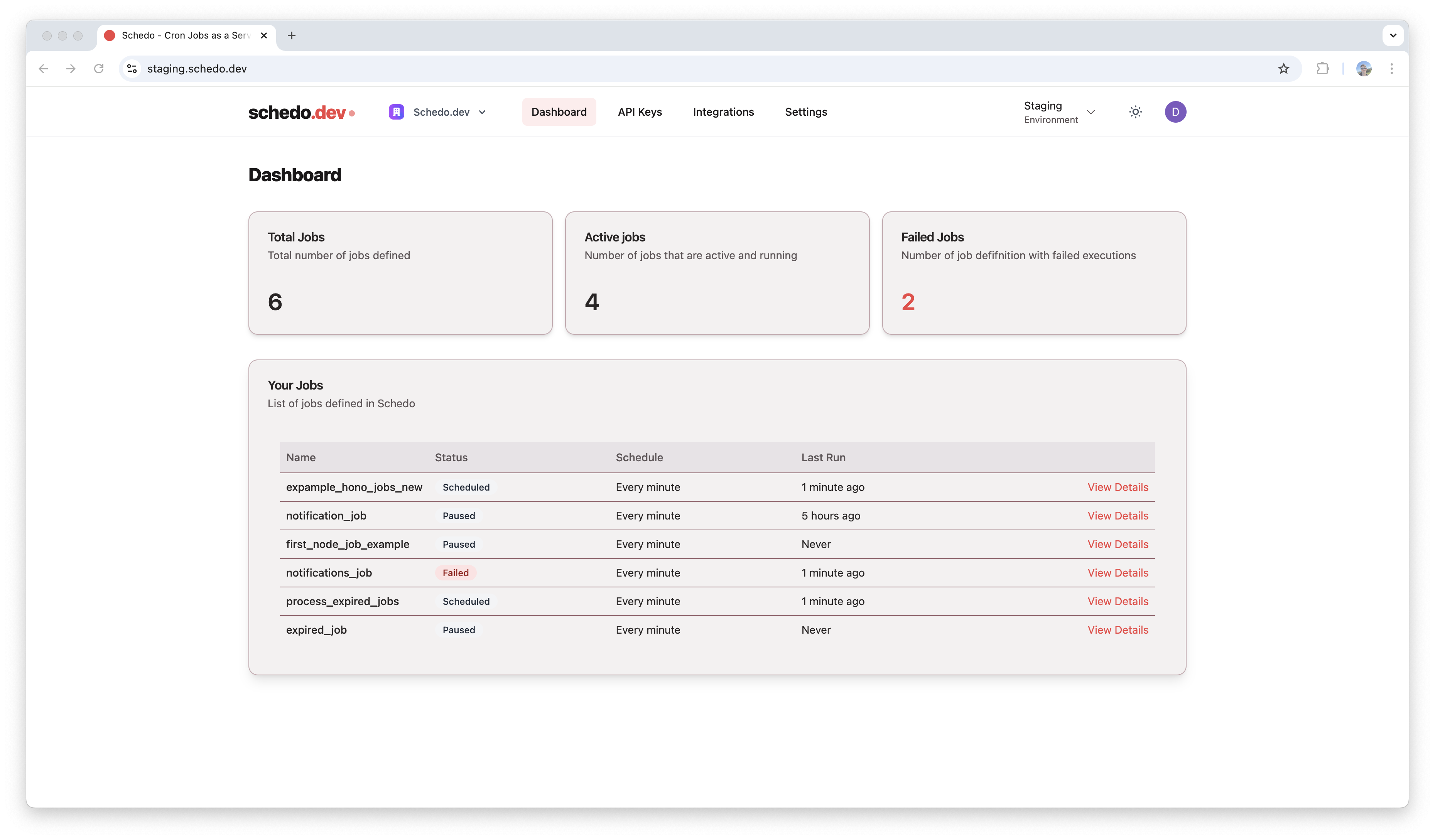Viewport: 1435px width, 840px height.
Task: Open Chrome three-dot menu
Action: click(x=1391, y=69)
